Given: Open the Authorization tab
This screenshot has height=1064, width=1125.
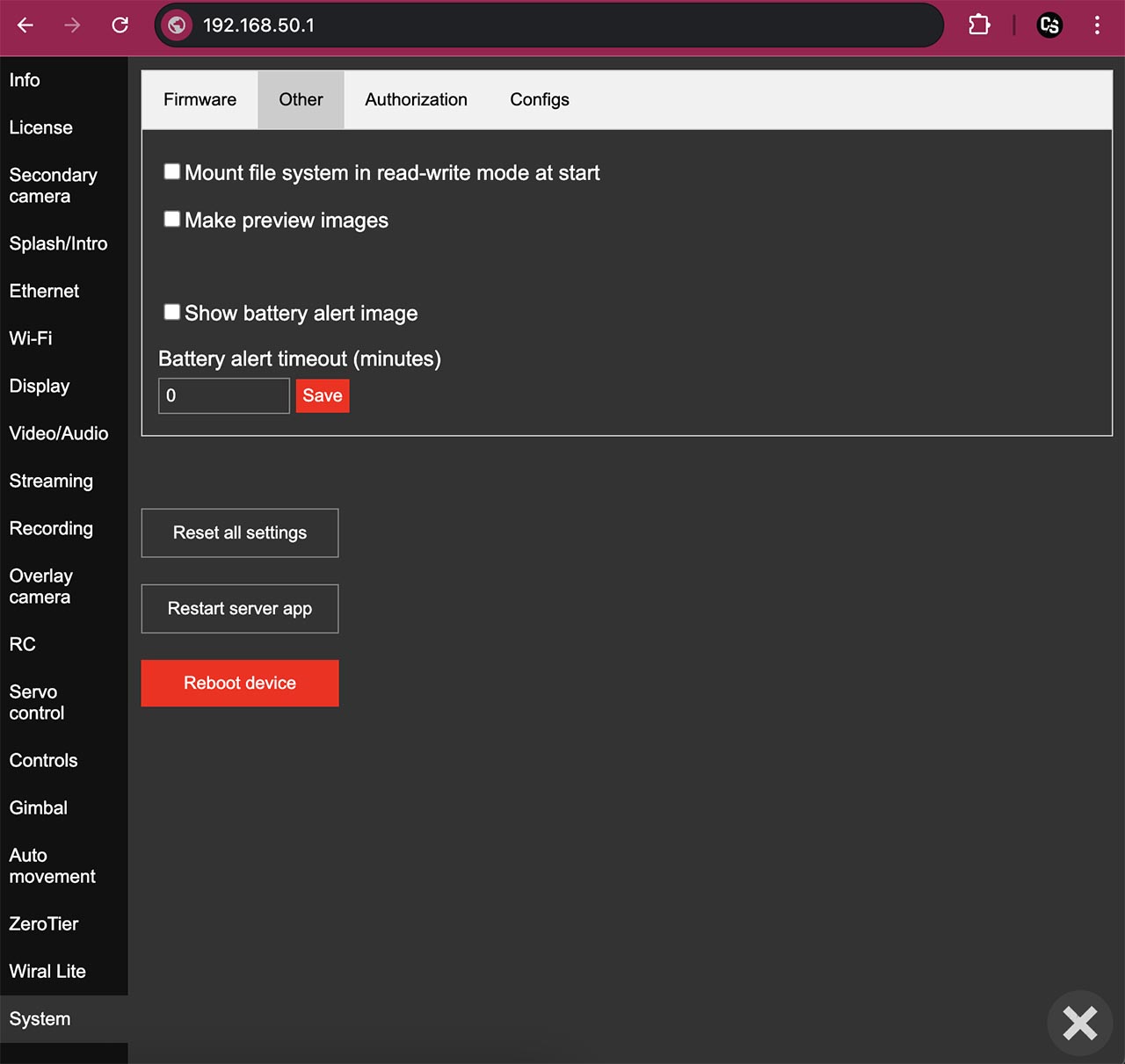Looking at the screenshot, I should click(x=417, y=100).
